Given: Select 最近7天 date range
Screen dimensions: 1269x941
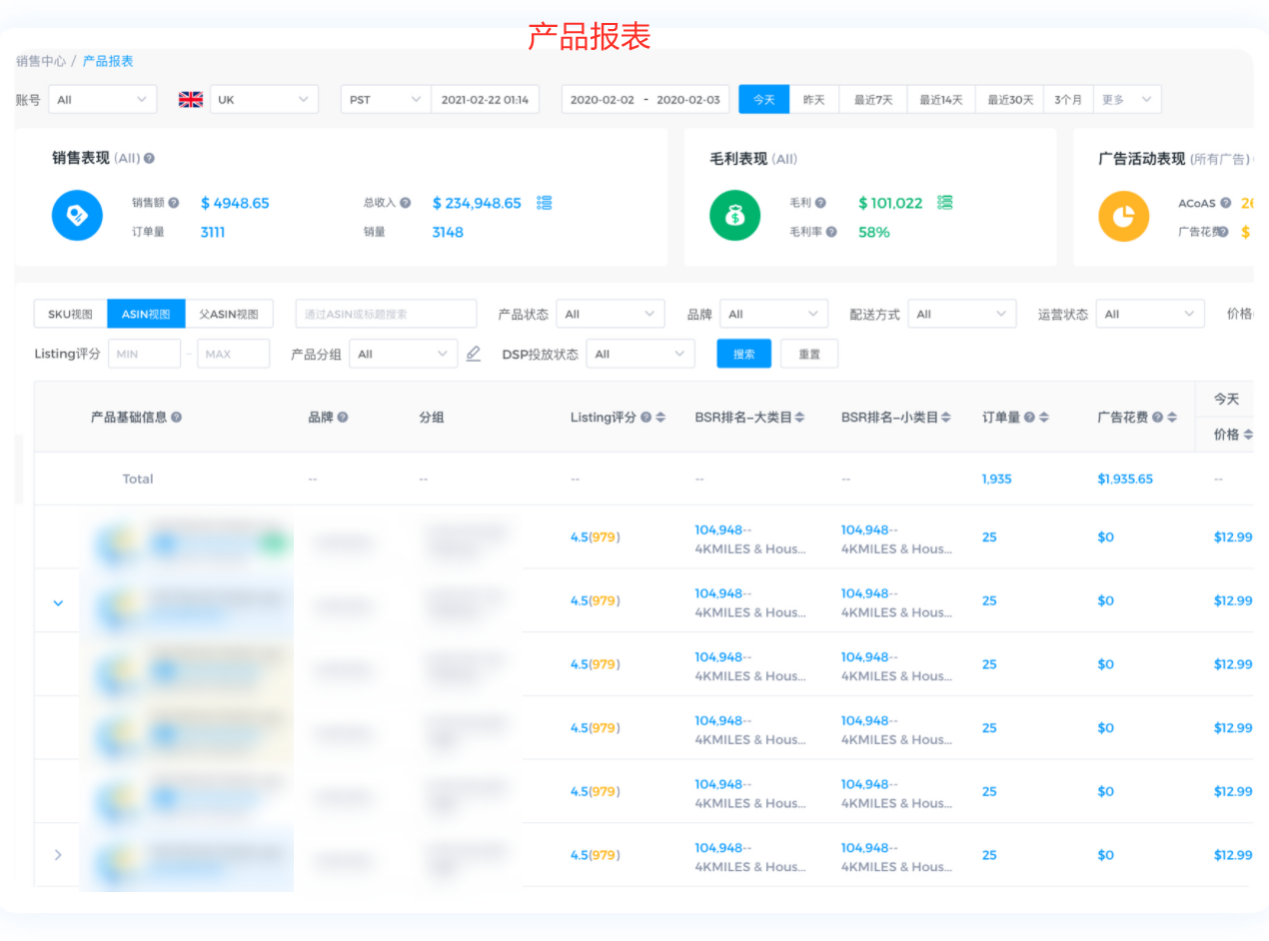Looking at the screenshot, I should 872,99.
